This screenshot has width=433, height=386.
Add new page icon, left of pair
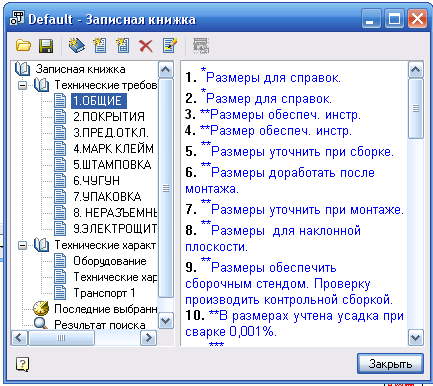(x=100, y=45)
